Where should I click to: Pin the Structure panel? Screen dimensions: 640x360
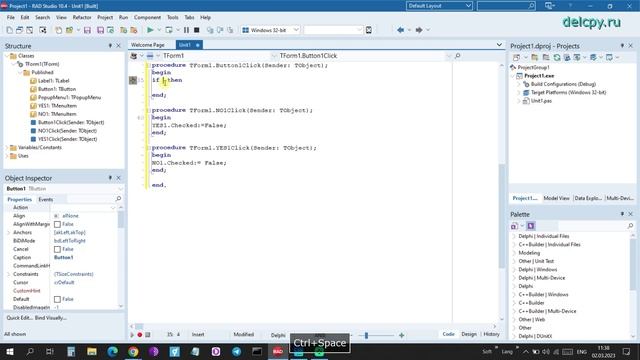tap(110, 46)
